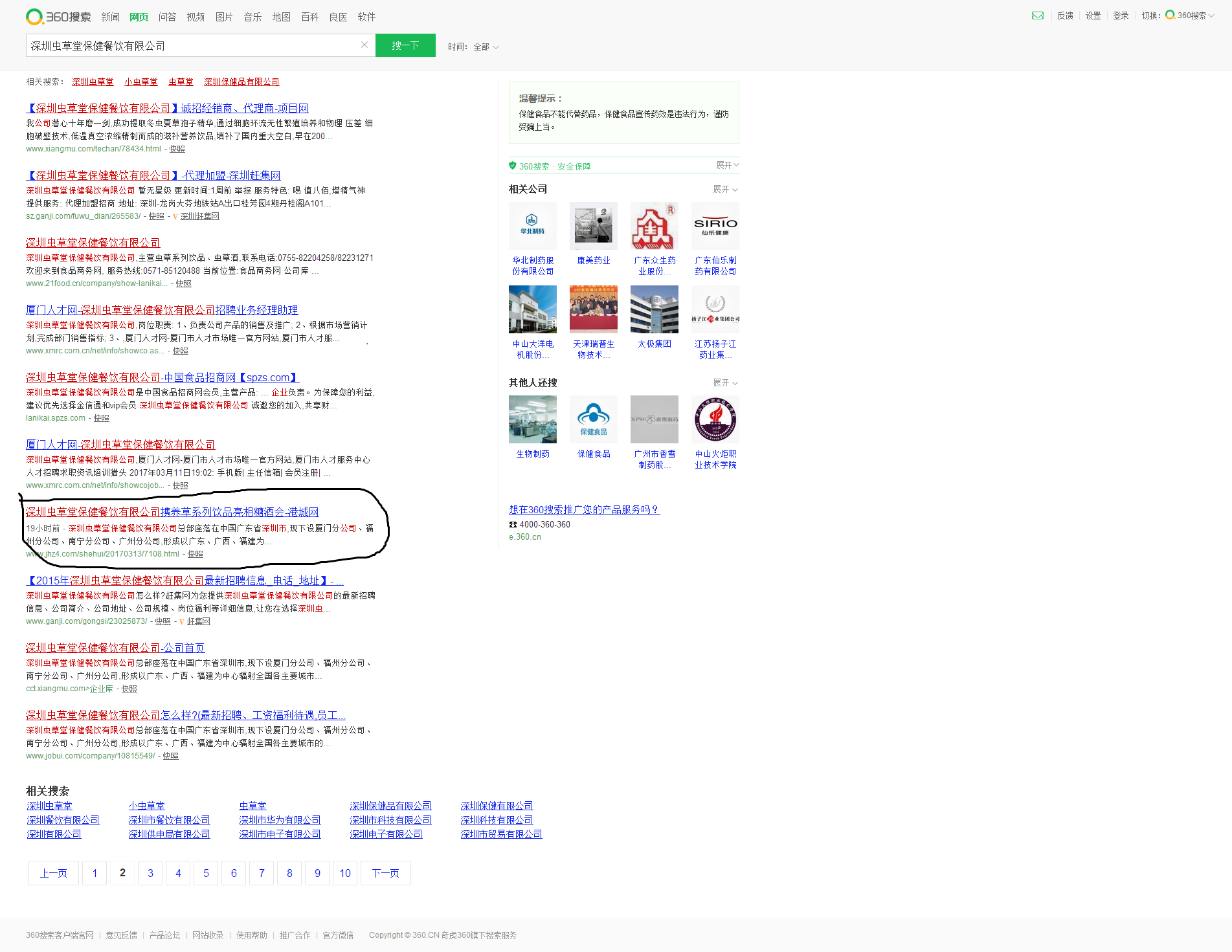
Task: Open 天津瑞普生物技术 group photo thumbnail
Action: 594,309
